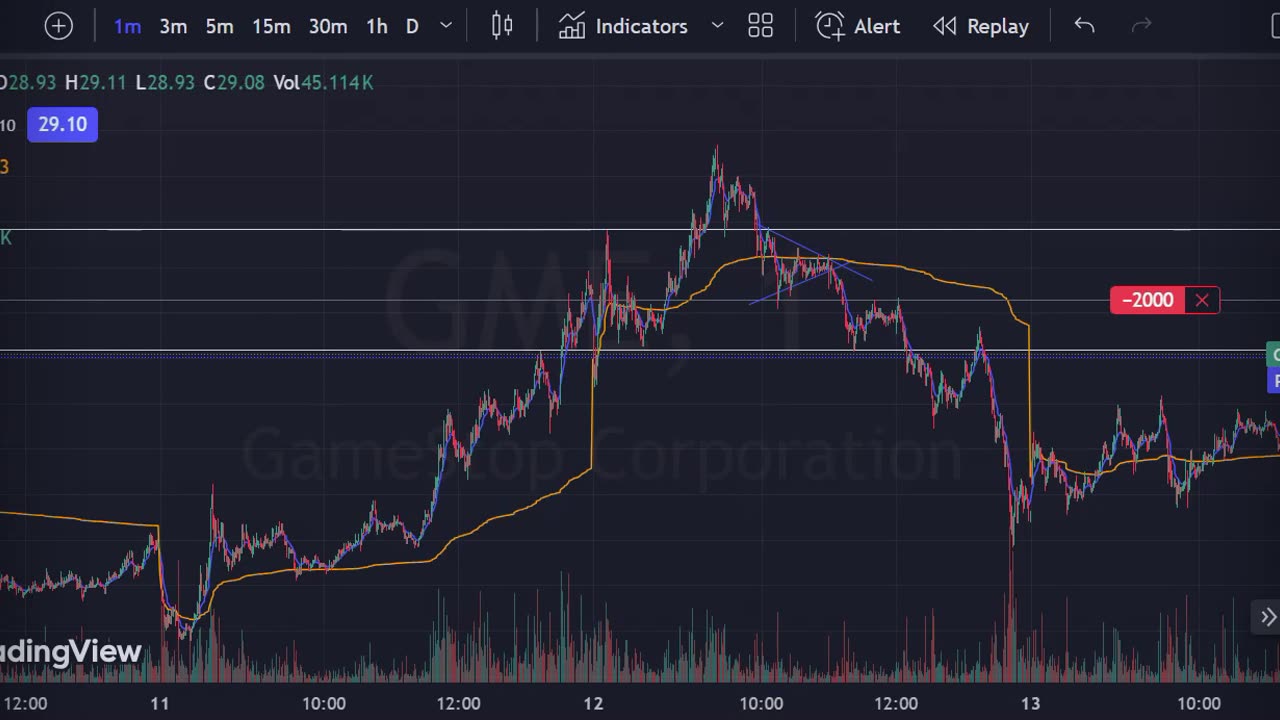Click the TradingView logo

pyautogui.click(x=70, y=653)
